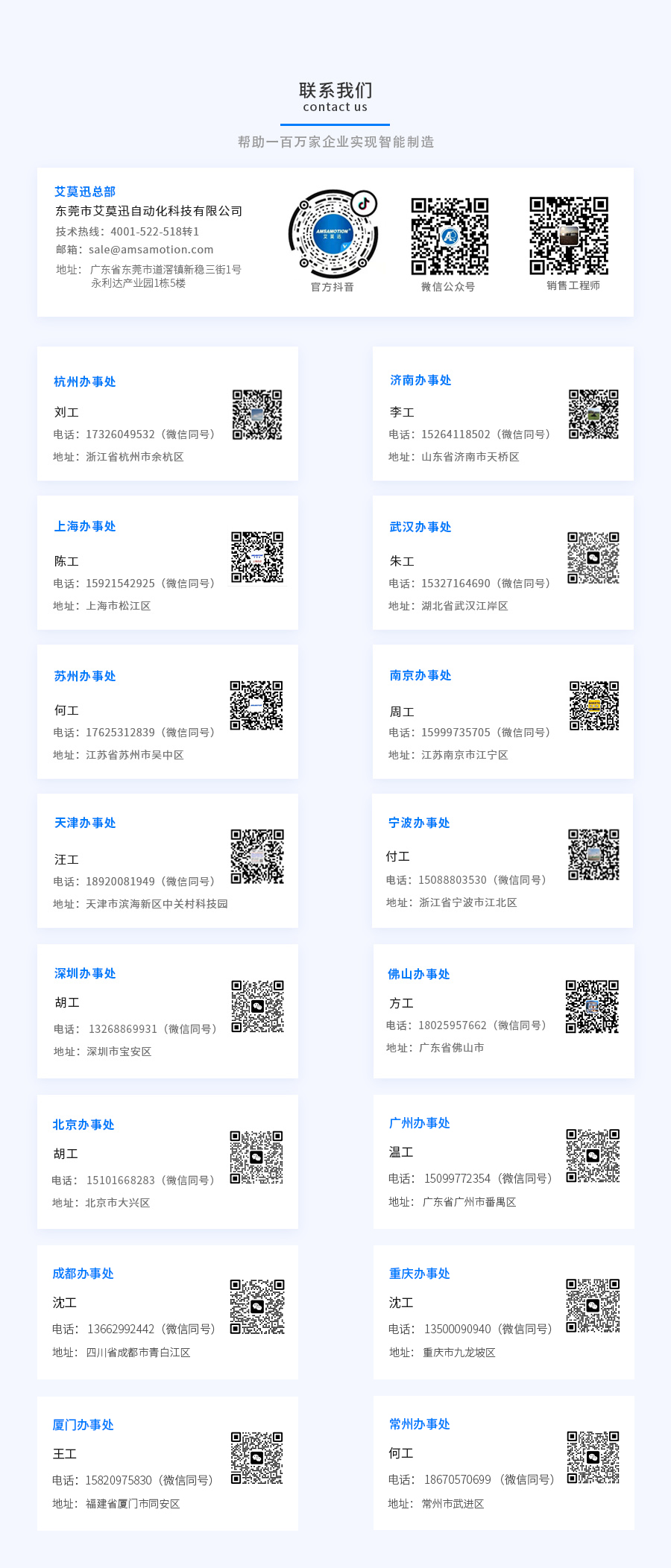Viewport: 671px width, 1568px height.
Task: Click Hangzhou phone number 17326049532
Action: (x=121, y=434)
